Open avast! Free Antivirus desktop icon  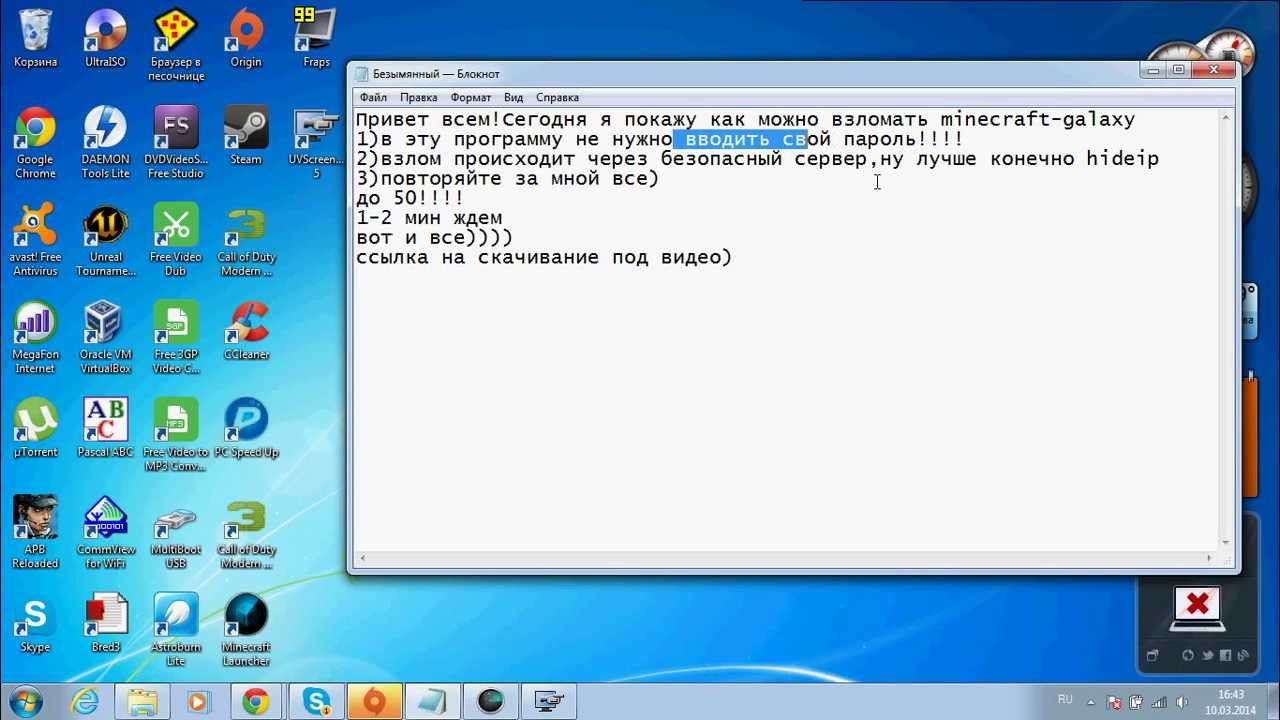[x=35, y=241]
